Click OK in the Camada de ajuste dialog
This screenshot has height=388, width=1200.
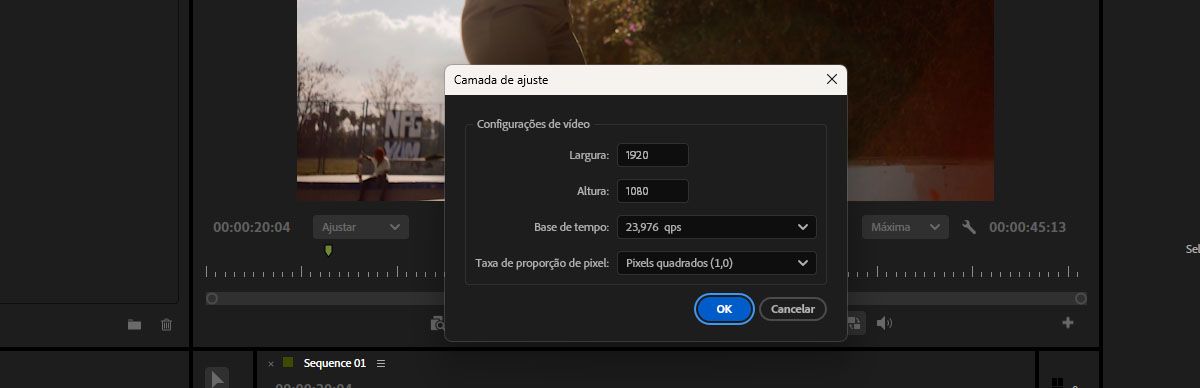[724, 309]
